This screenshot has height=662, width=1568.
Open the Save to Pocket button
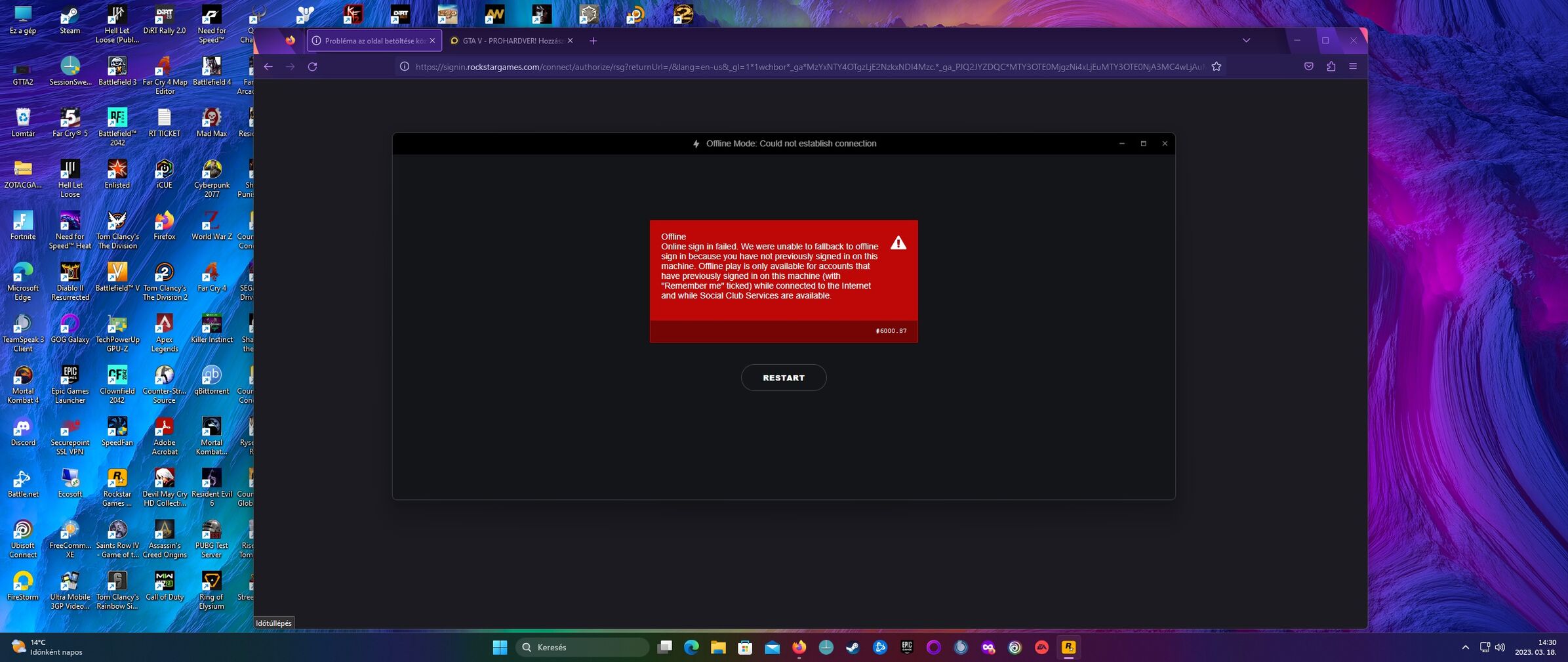click(x=1308, y=66)
